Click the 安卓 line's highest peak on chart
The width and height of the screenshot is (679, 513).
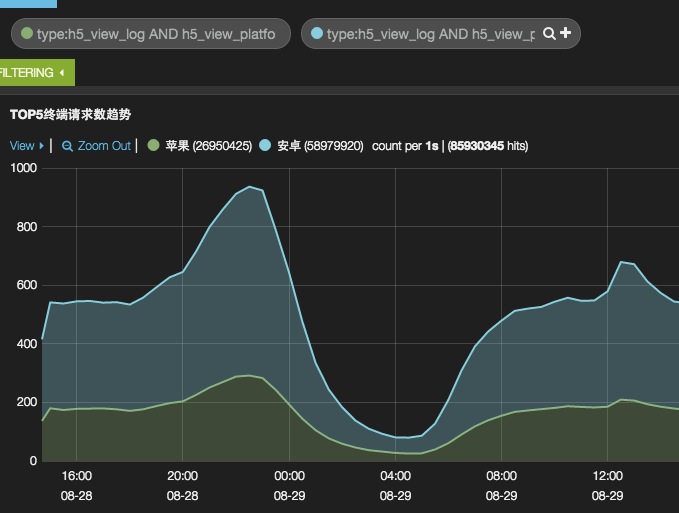[x=249, y=186]
